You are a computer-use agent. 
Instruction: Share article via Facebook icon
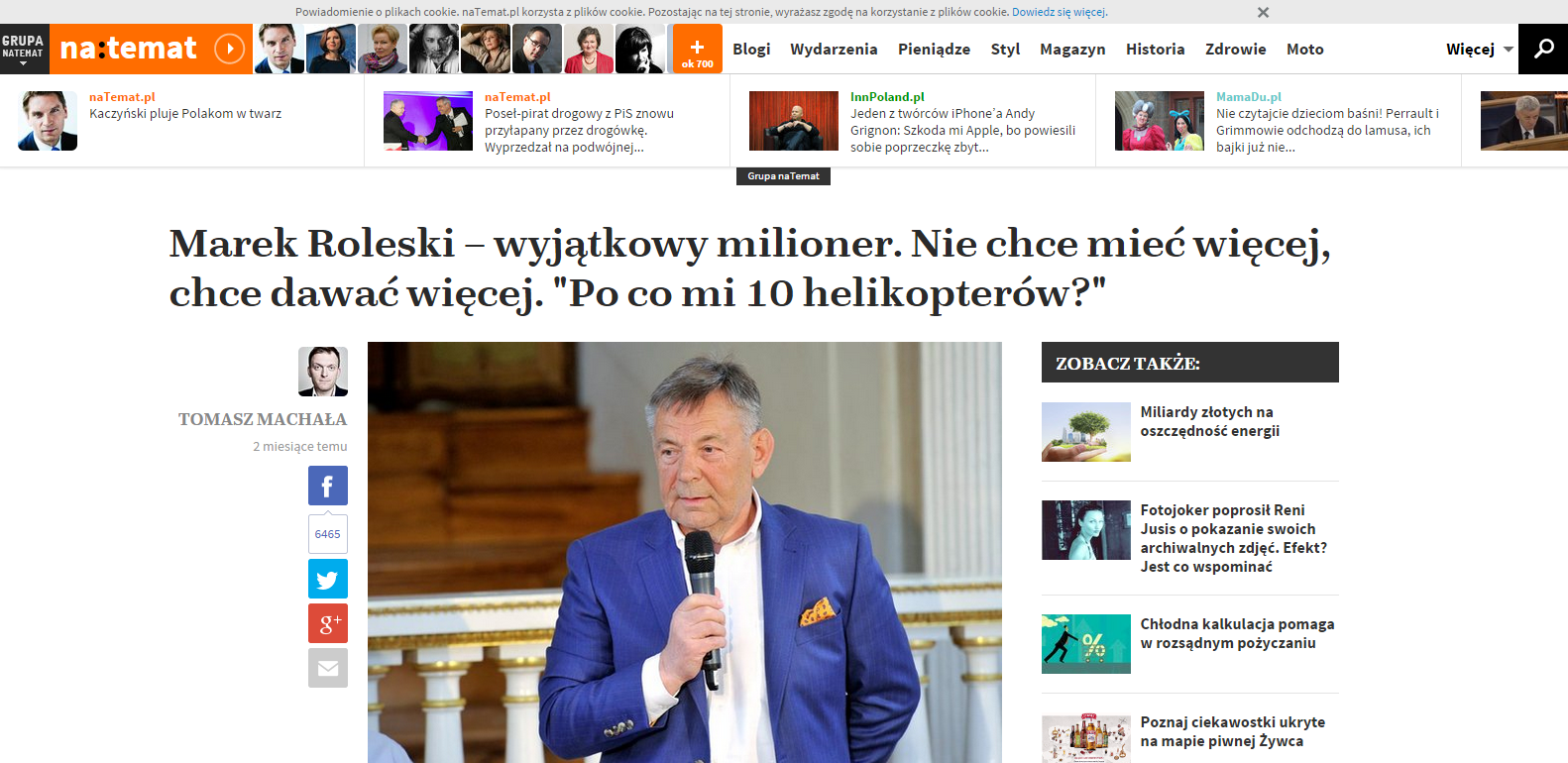coord(328,486)
